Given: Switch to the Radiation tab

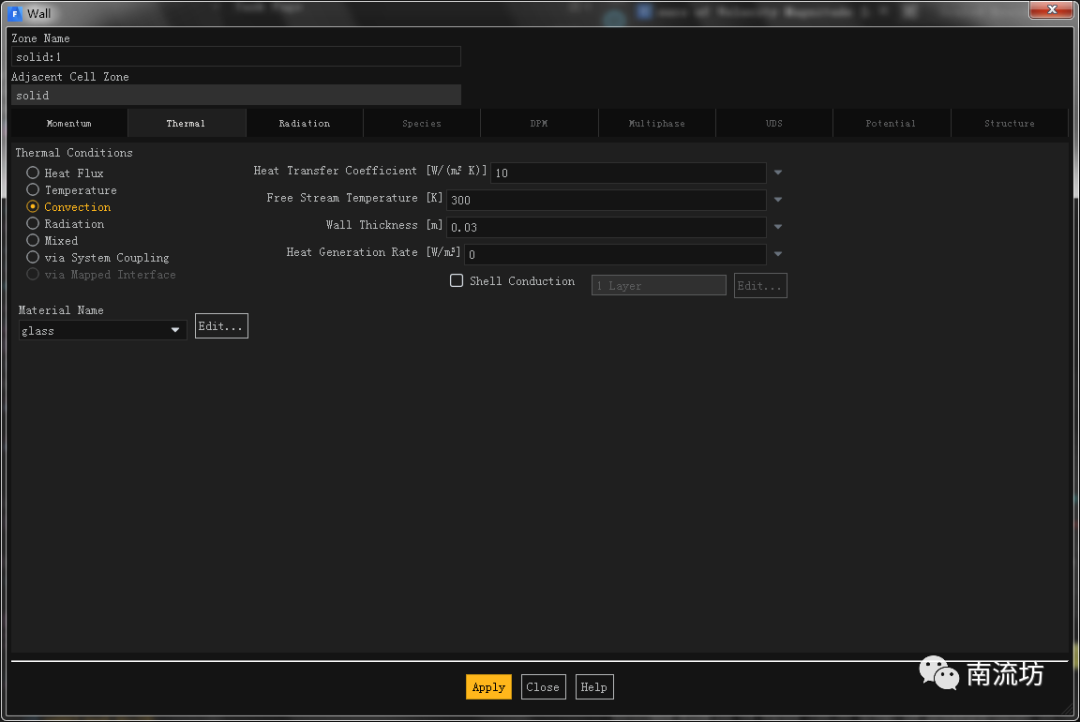Looking at the screenshot, I should click(x=304, y=123).
